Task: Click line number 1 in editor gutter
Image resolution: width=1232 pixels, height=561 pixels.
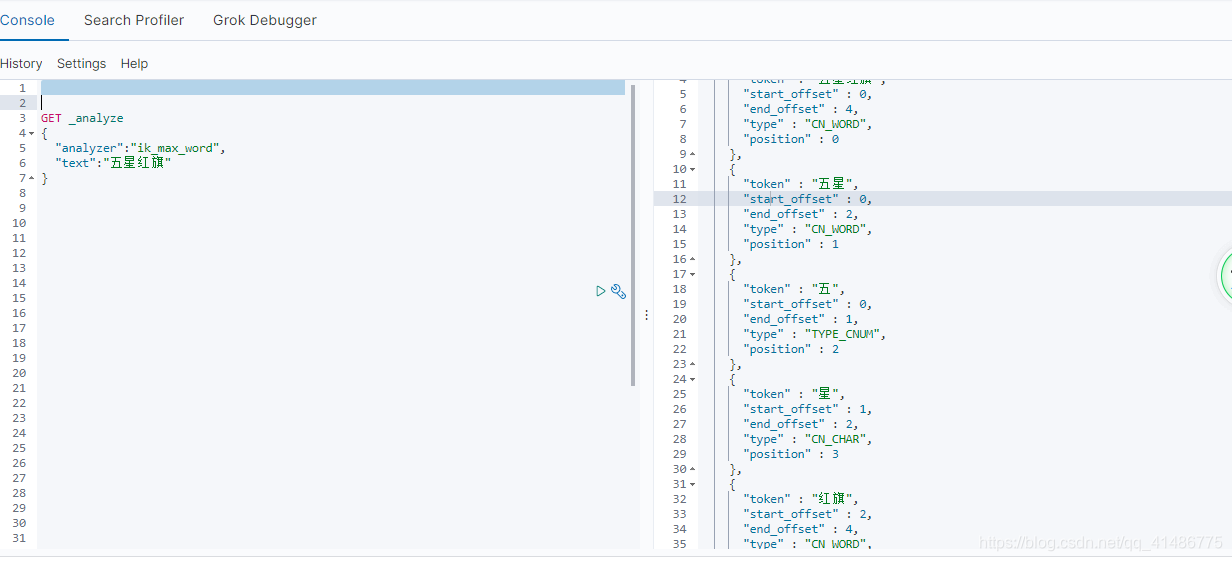Action: coord(21,88)
